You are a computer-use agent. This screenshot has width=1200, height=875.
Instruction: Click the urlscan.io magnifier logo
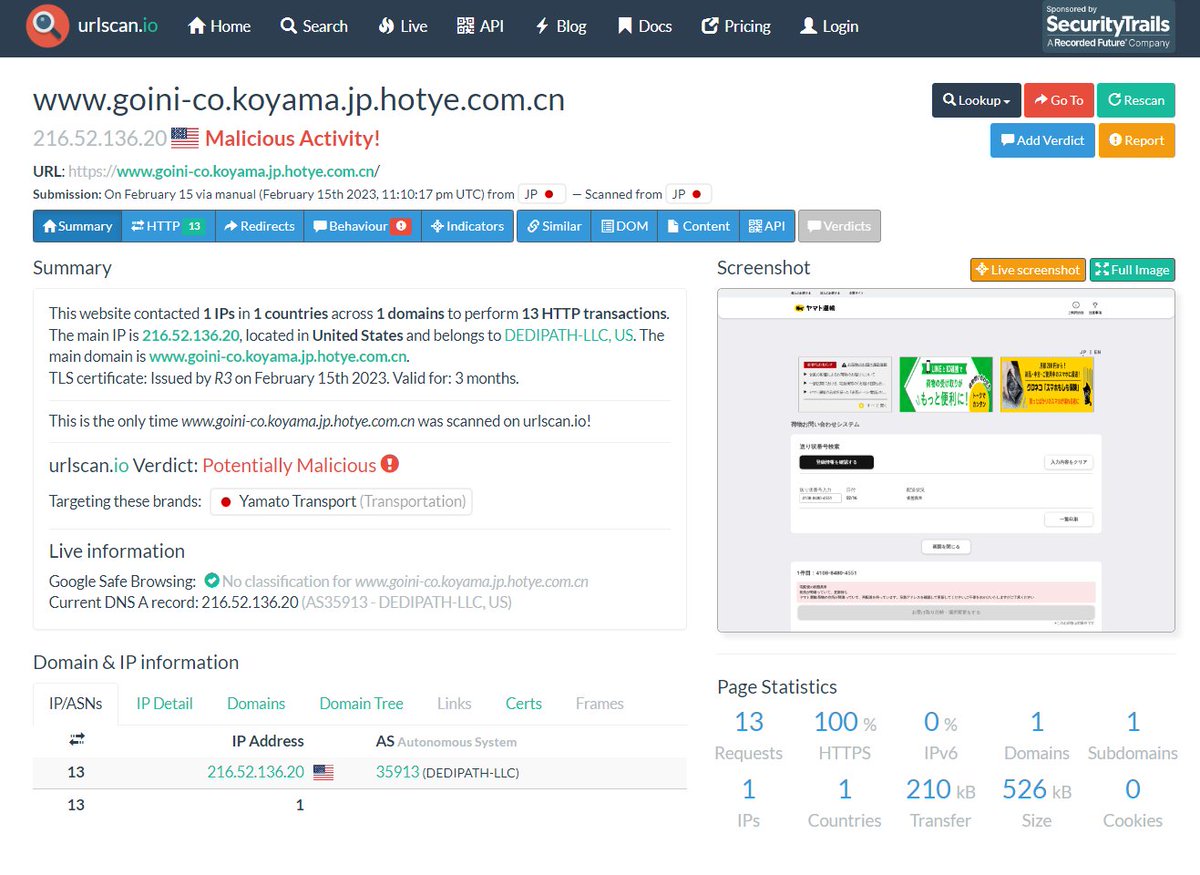click(x=47, y=27)
